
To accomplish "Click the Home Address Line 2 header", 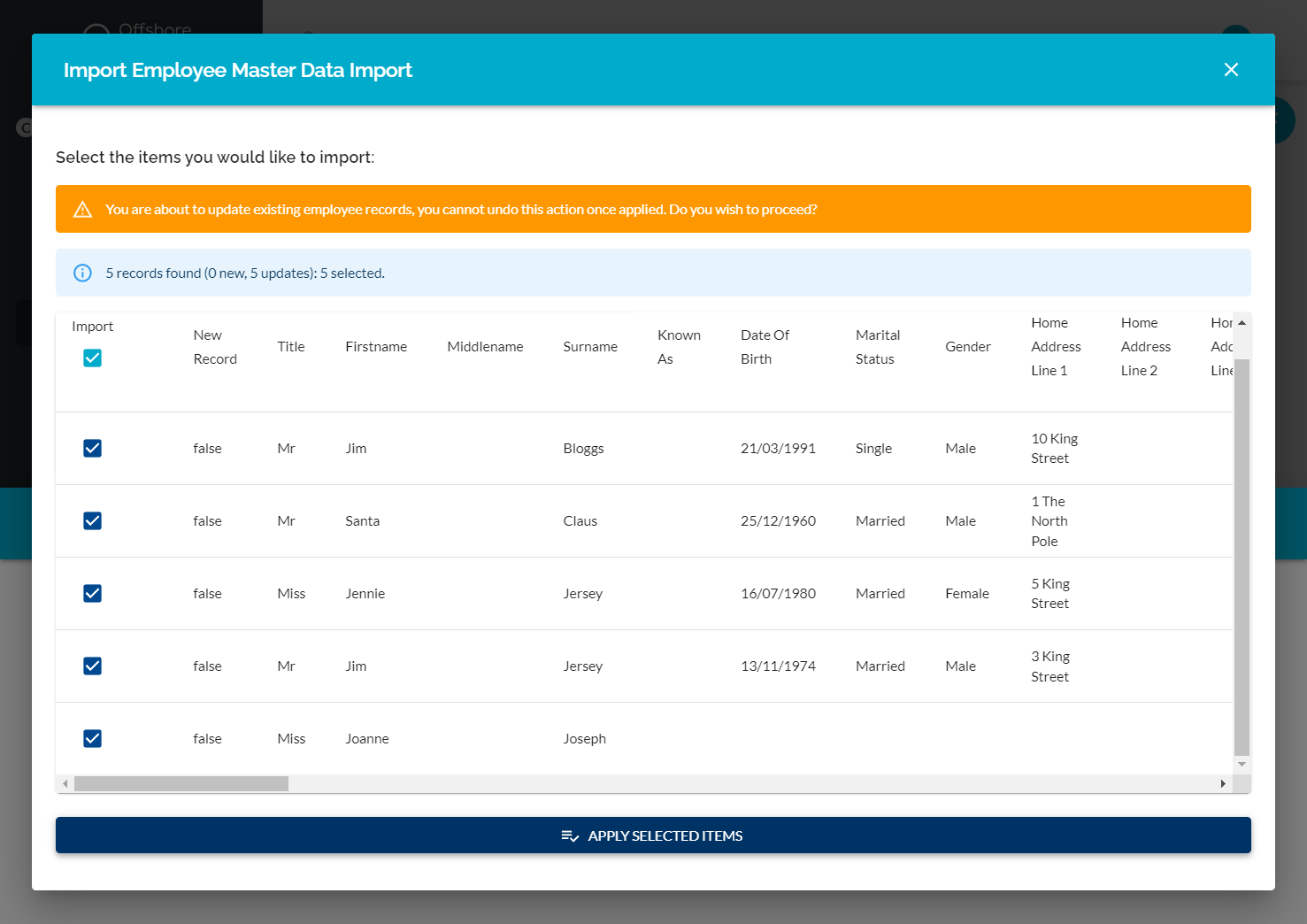I will (1146, 347).
